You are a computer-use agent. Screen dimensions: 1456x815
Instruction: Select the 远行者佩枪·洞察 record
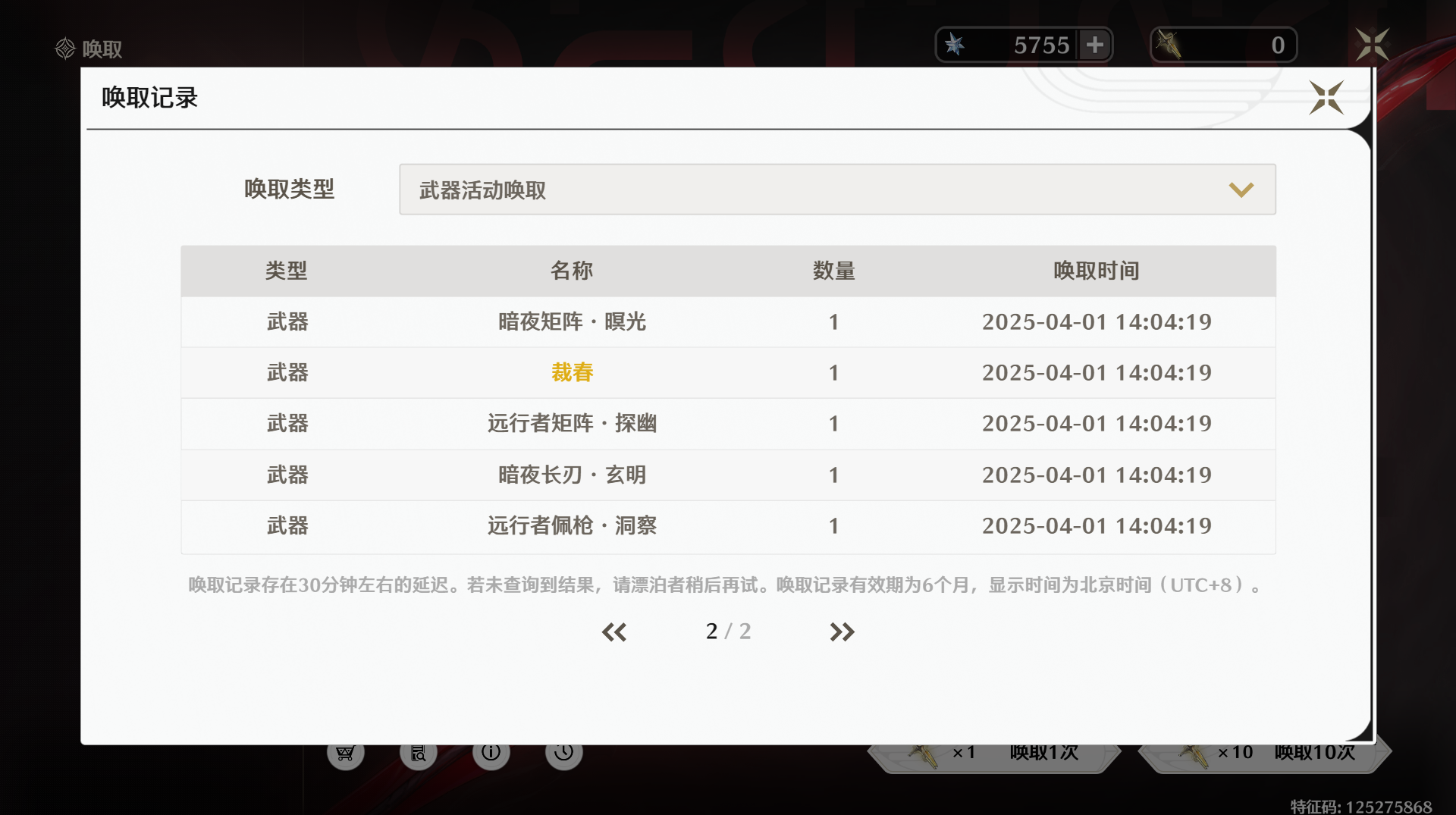click(x=728, y=526)
